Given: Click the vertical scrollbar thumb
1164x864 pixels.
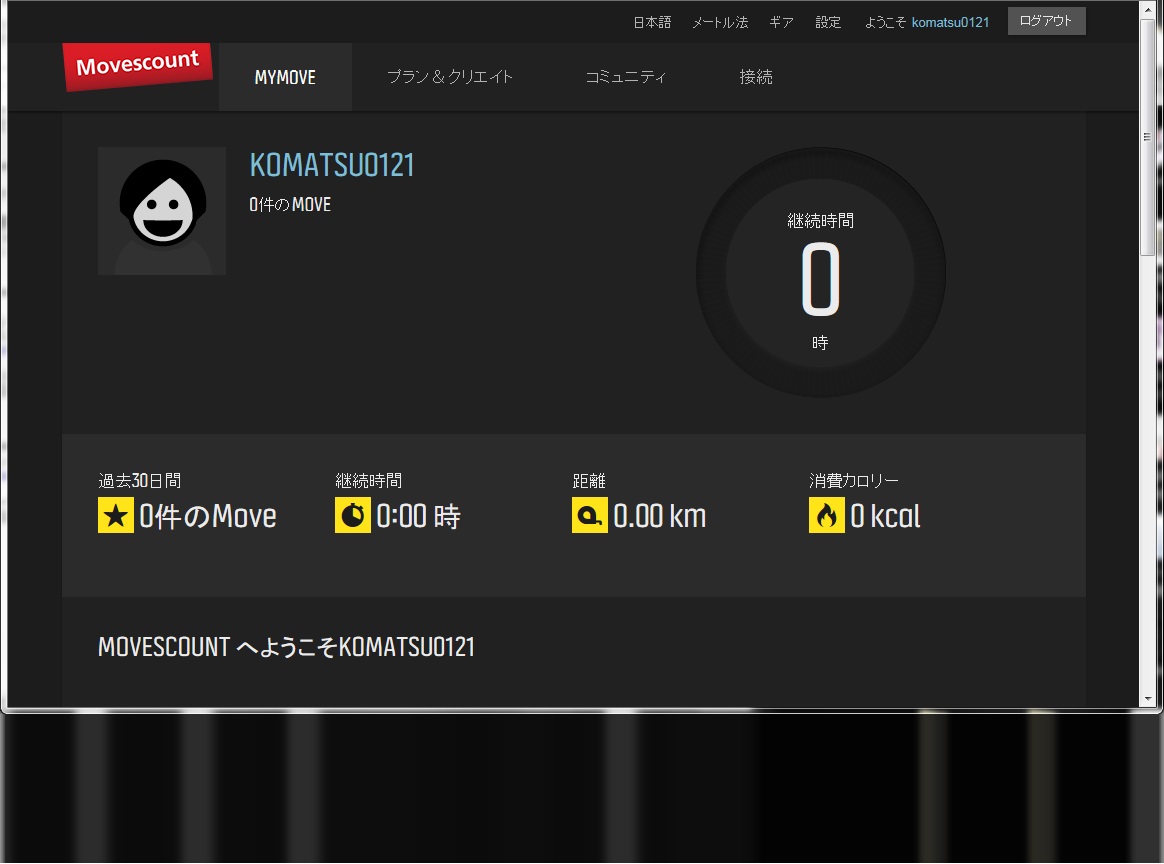Looking at the screenshot, I should 1148,137.
